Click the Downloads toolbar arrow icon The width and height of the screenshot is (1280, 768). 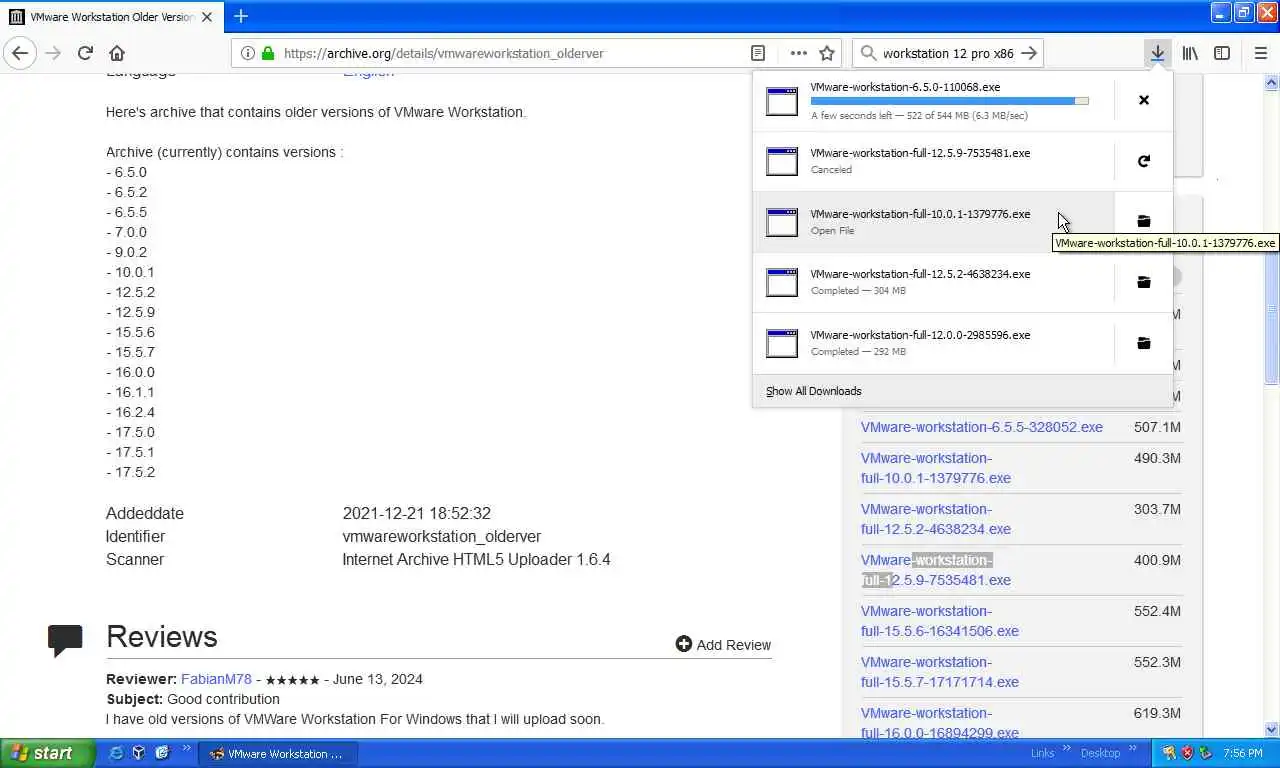1157,53
